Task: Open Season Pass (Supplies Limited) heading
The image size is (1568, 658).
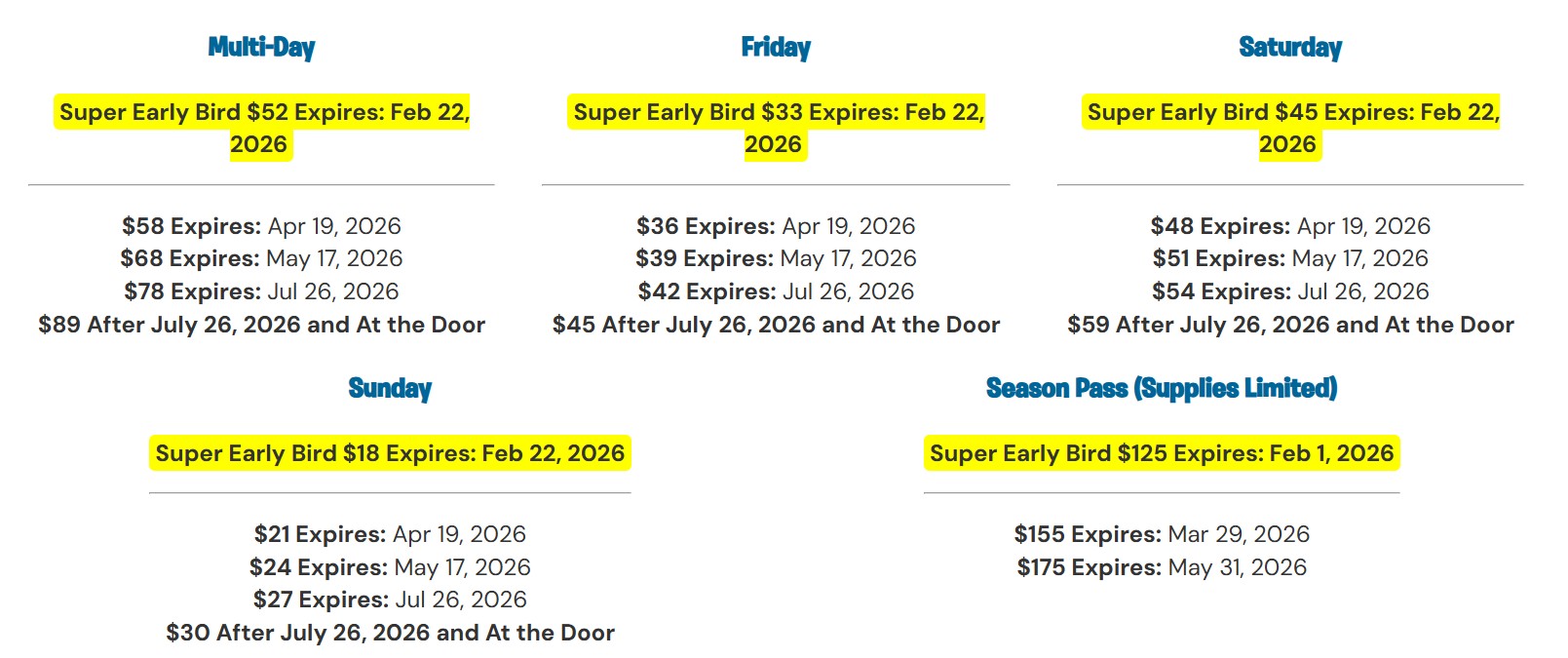Action: tap(1162, 388)
